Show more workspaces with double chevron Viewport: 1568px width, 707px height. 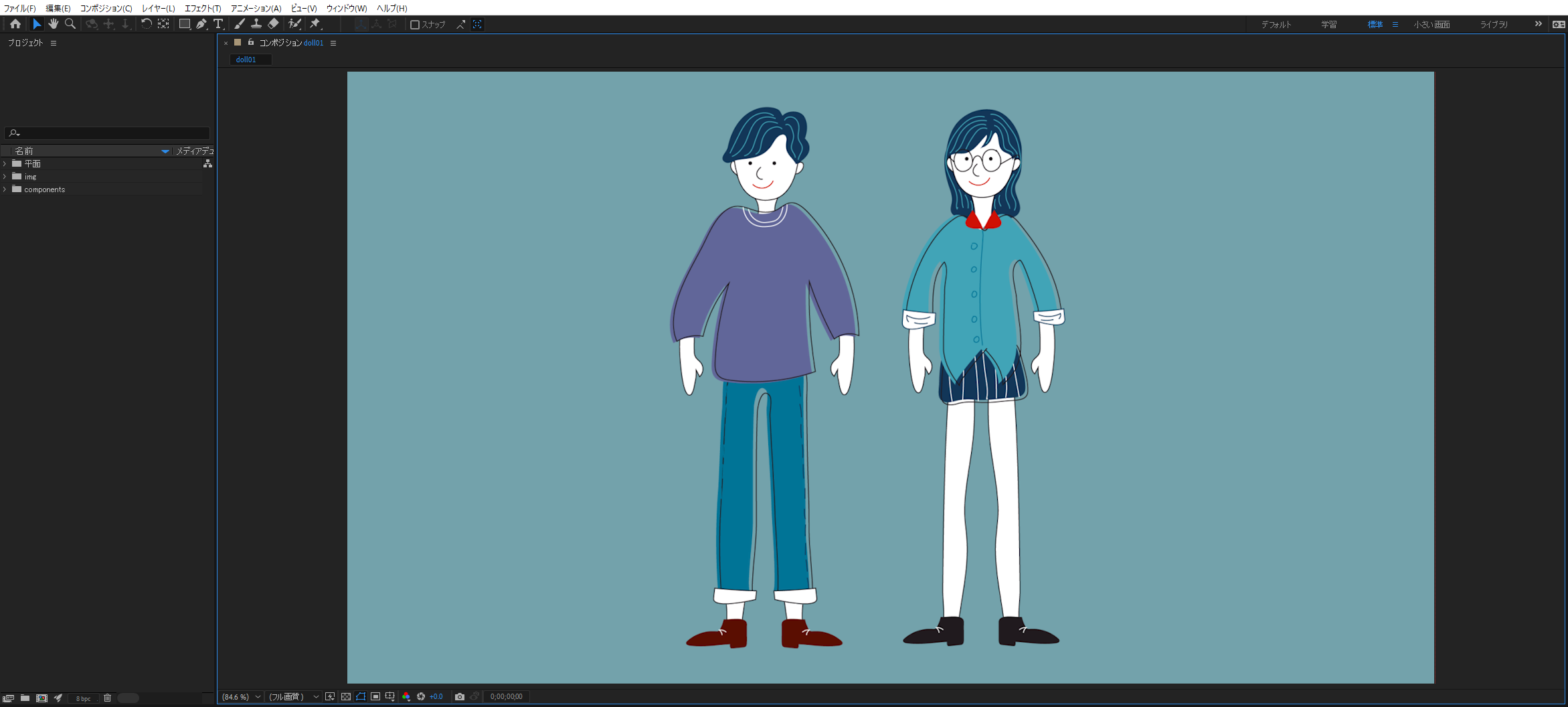[x=1538, y=24]
